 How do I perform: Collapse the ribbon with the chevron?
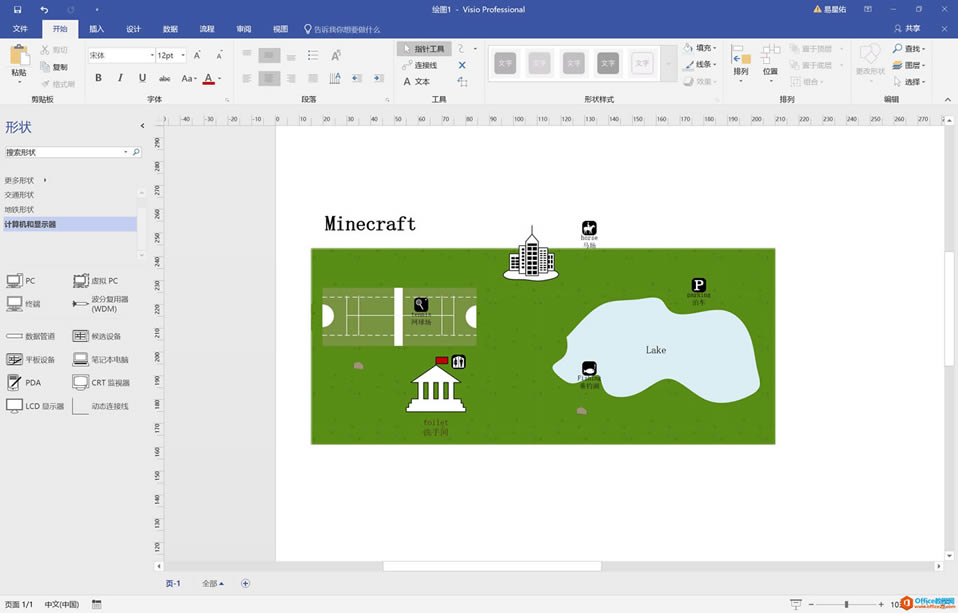(948, 99)
